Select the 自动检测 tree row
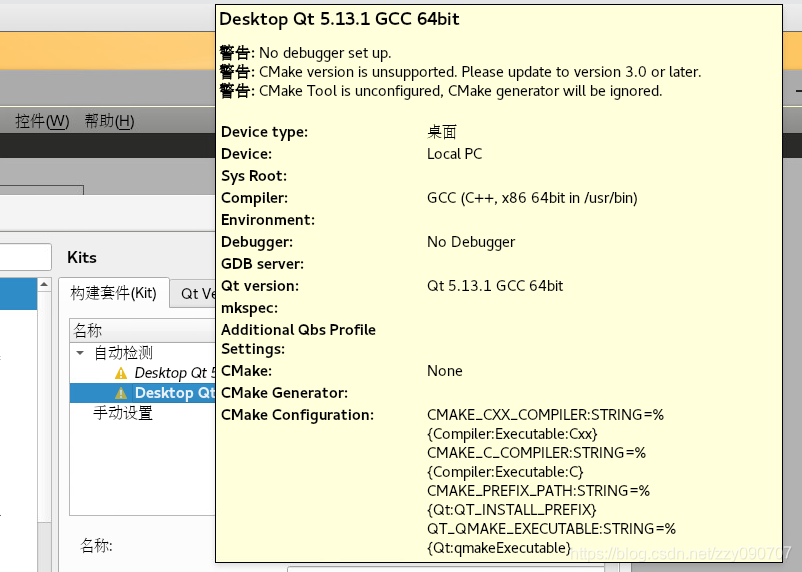 143,353
